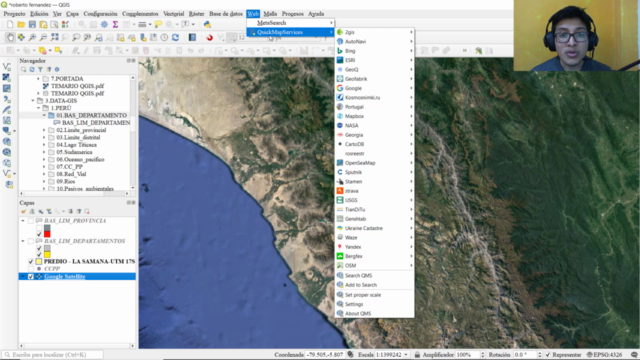This screenshot has height=360, width=640.
Task: Expand the 04.Lago Titicaca folder
Action: pyautogui.click(x=44, y=145)
